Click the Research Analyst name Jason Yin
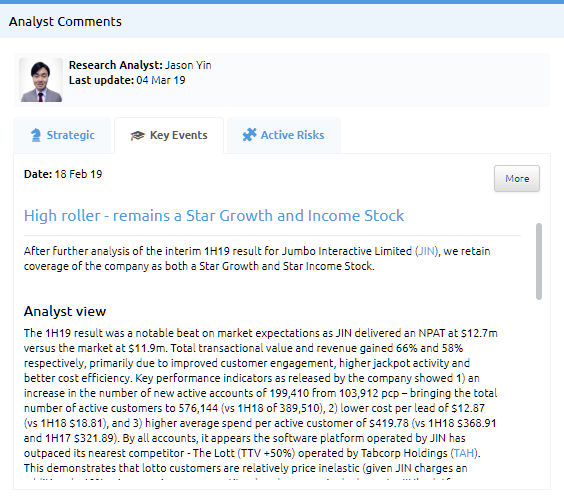Viewport: 564px width, 499px height. 188,65
